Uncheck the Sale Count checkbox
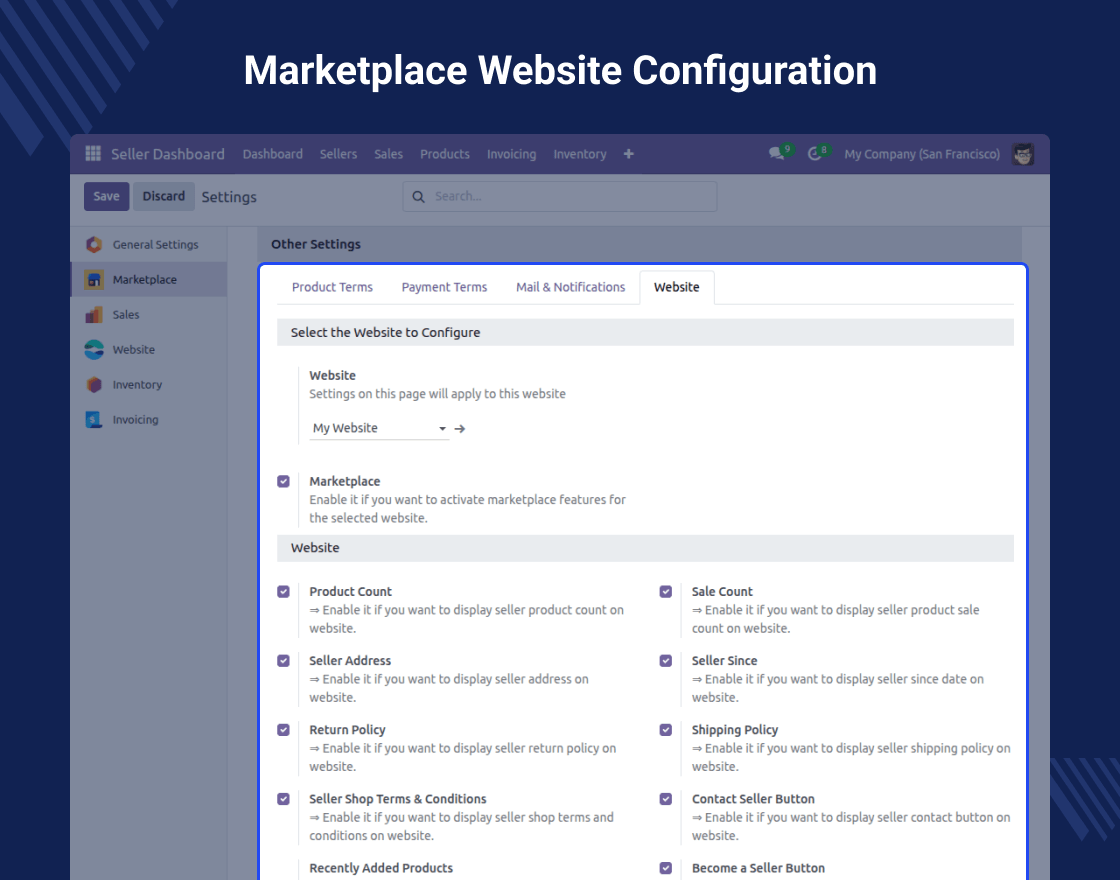 point(666,591)
